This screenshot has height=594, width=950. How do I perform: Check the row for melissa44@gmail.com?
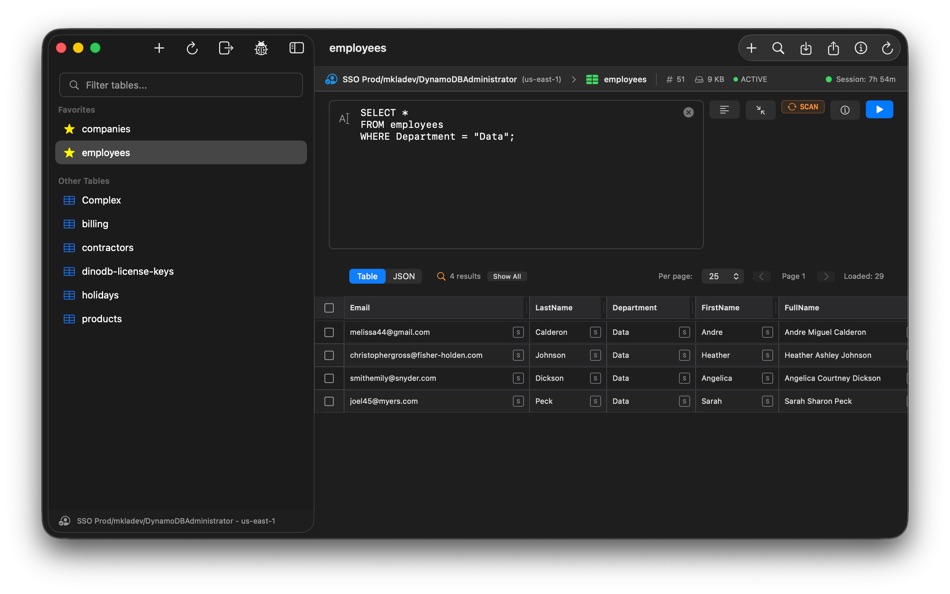330,331
